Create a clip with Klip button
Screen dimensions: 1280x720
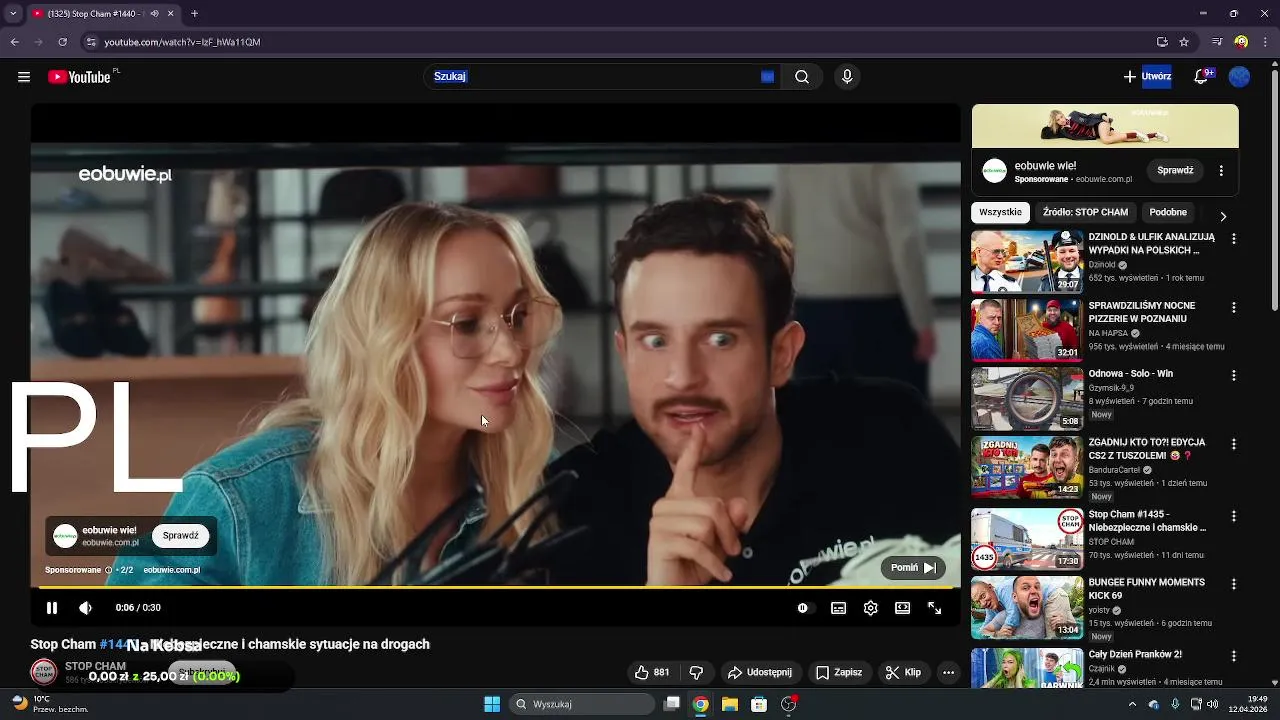point(903,673)
